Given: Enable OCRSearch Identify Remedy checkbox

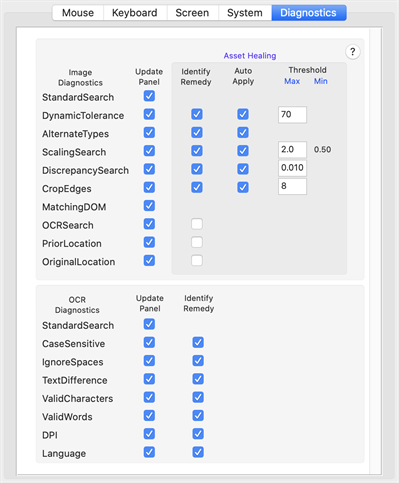Looking at the screenshot, I should tap(197, 224).
